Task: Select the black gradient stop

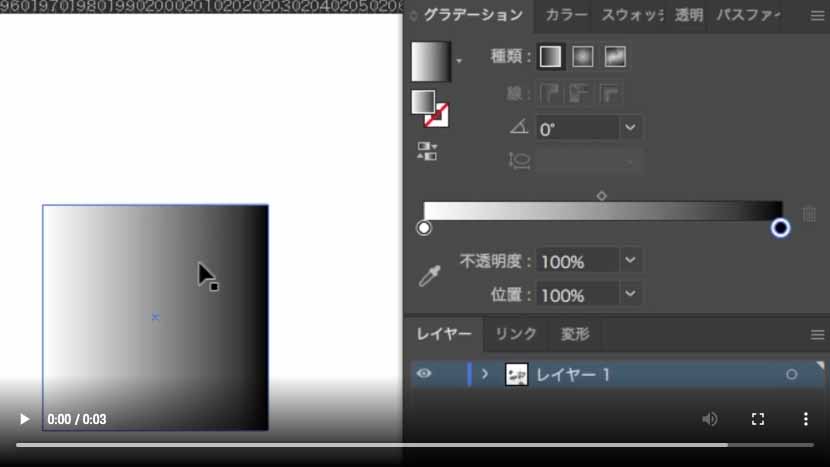Action: pos(780,228)
